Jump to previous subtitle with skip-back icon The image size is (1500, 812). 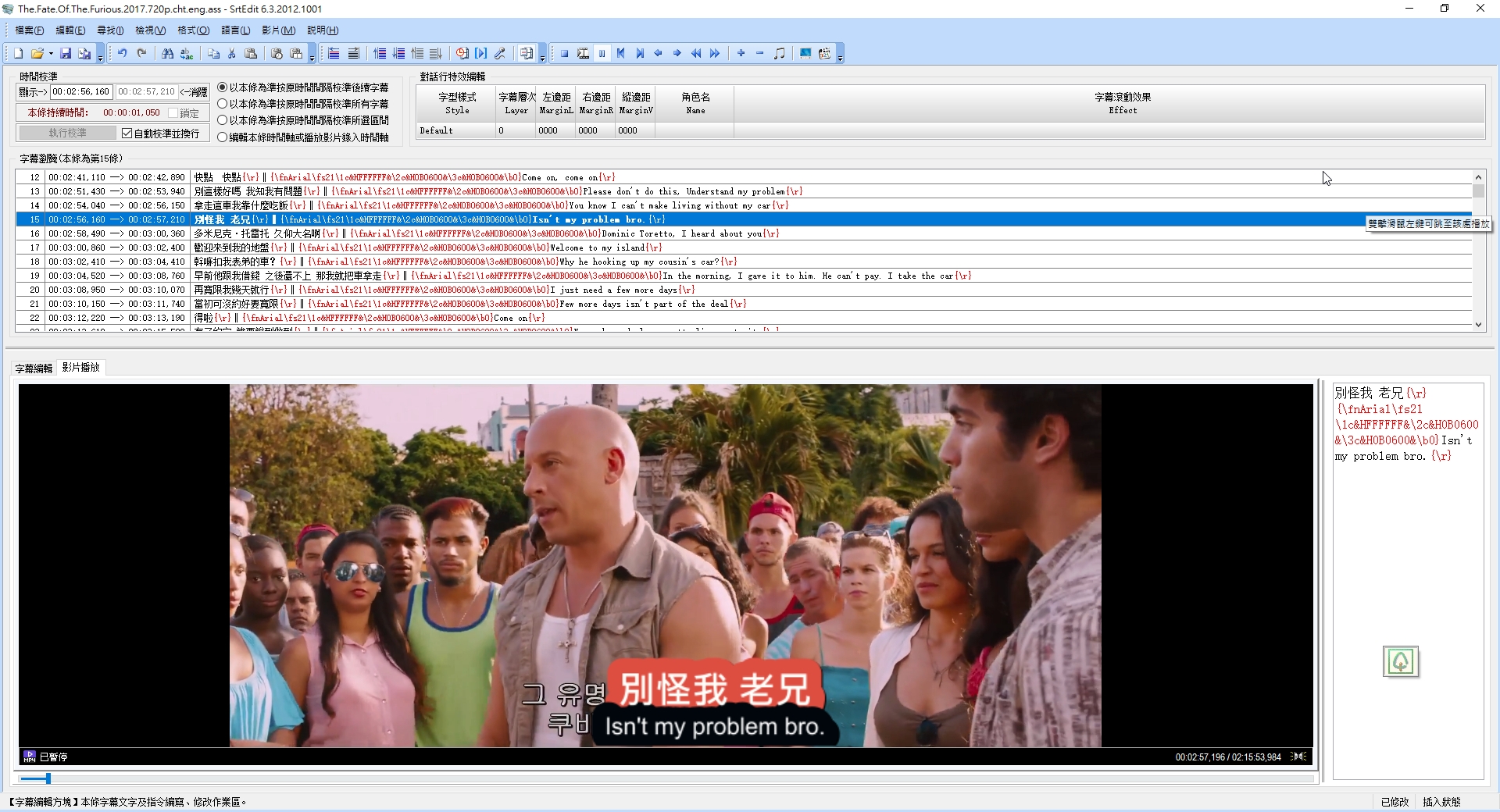621,53
